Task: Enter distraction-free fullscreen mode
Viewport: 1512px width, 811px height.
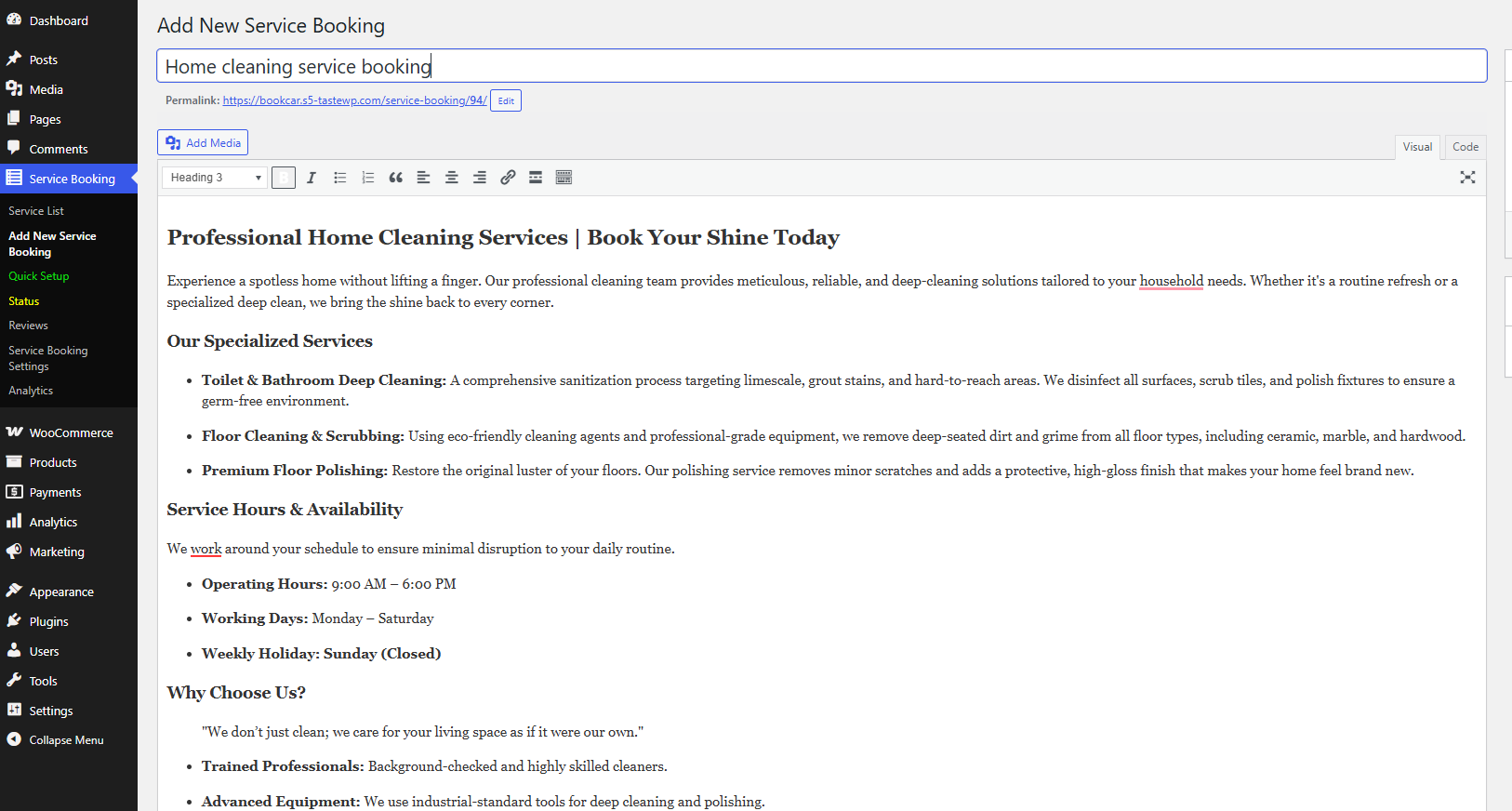Action: coord(1467,178)
